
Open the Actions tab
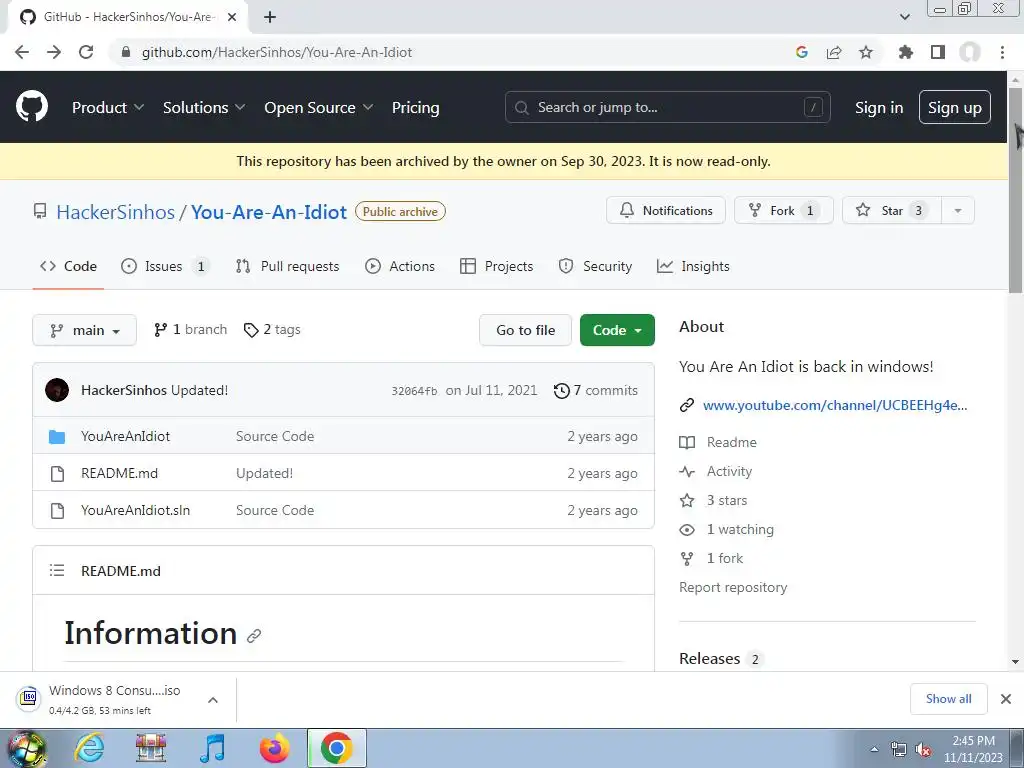click(400, 266)
